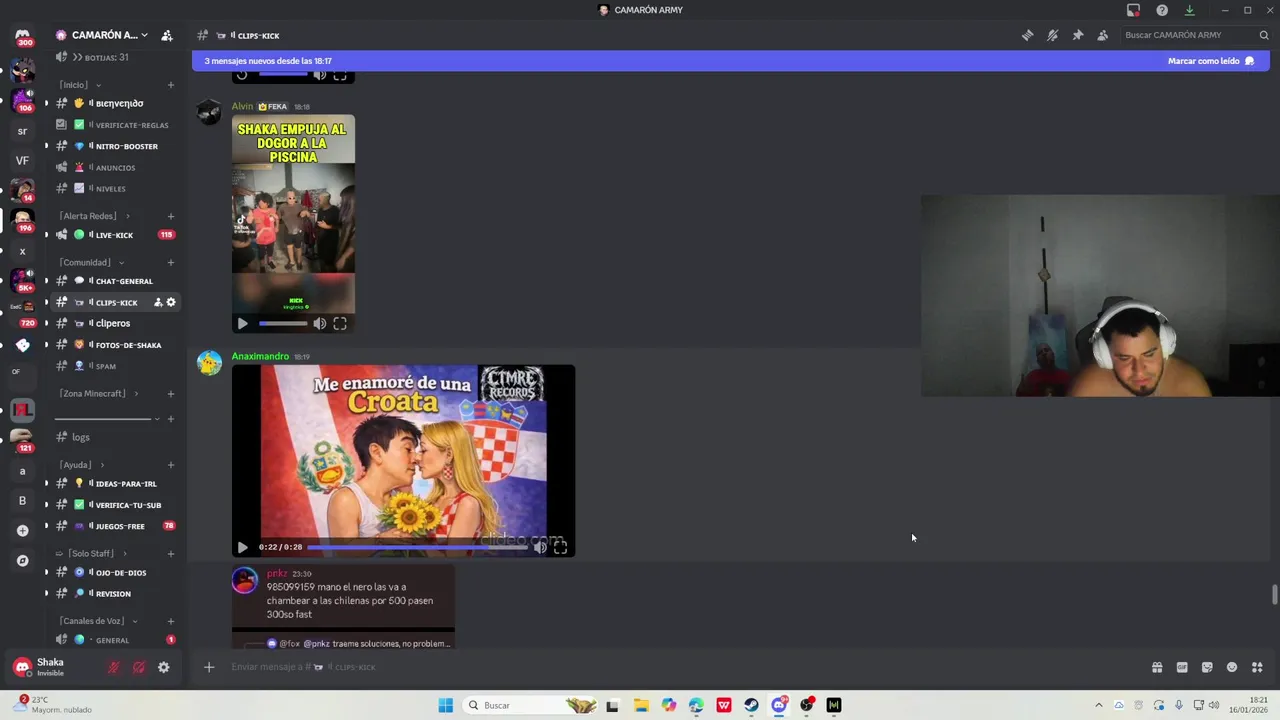Viewport: 1280px width, 720px height.
Task: Show pinned messages icon
Action: pyautogui.click(x=1077, y=35)
